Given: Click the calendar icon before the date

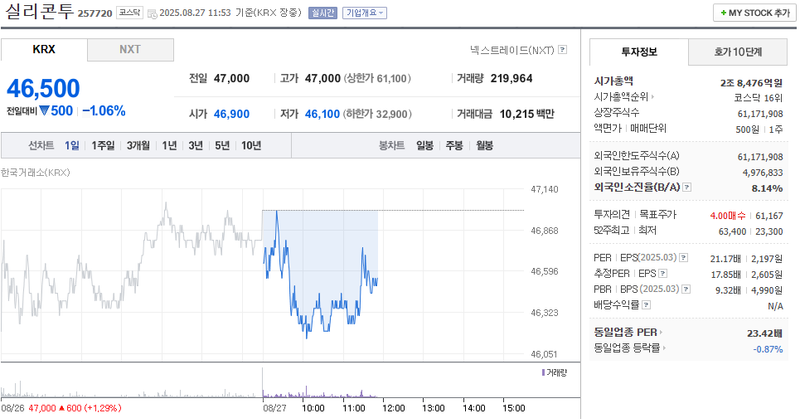Looking at the screenshot, I should click(x=152, y=13).
